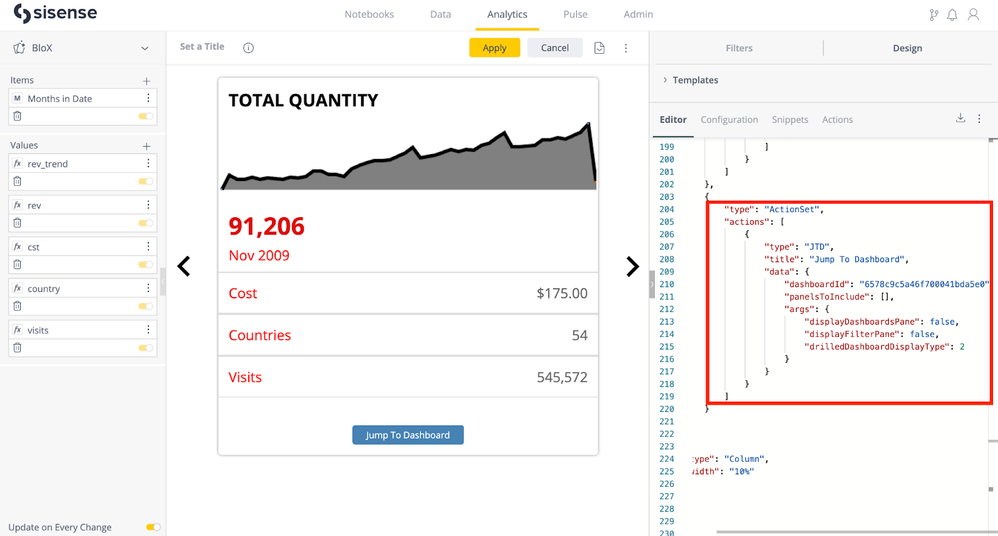
Task: Click the Jump To Dashboard button
Action: pyautogui.click(x=407, y=435)
